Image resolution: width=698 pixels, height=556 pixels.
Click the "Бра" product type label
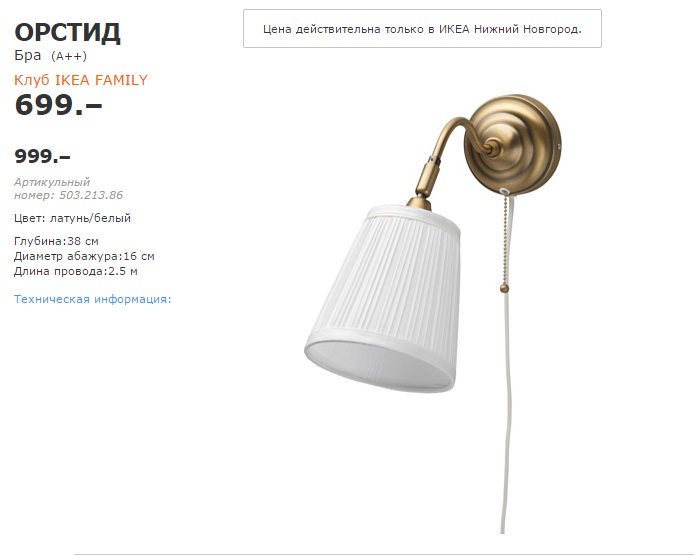28,55
